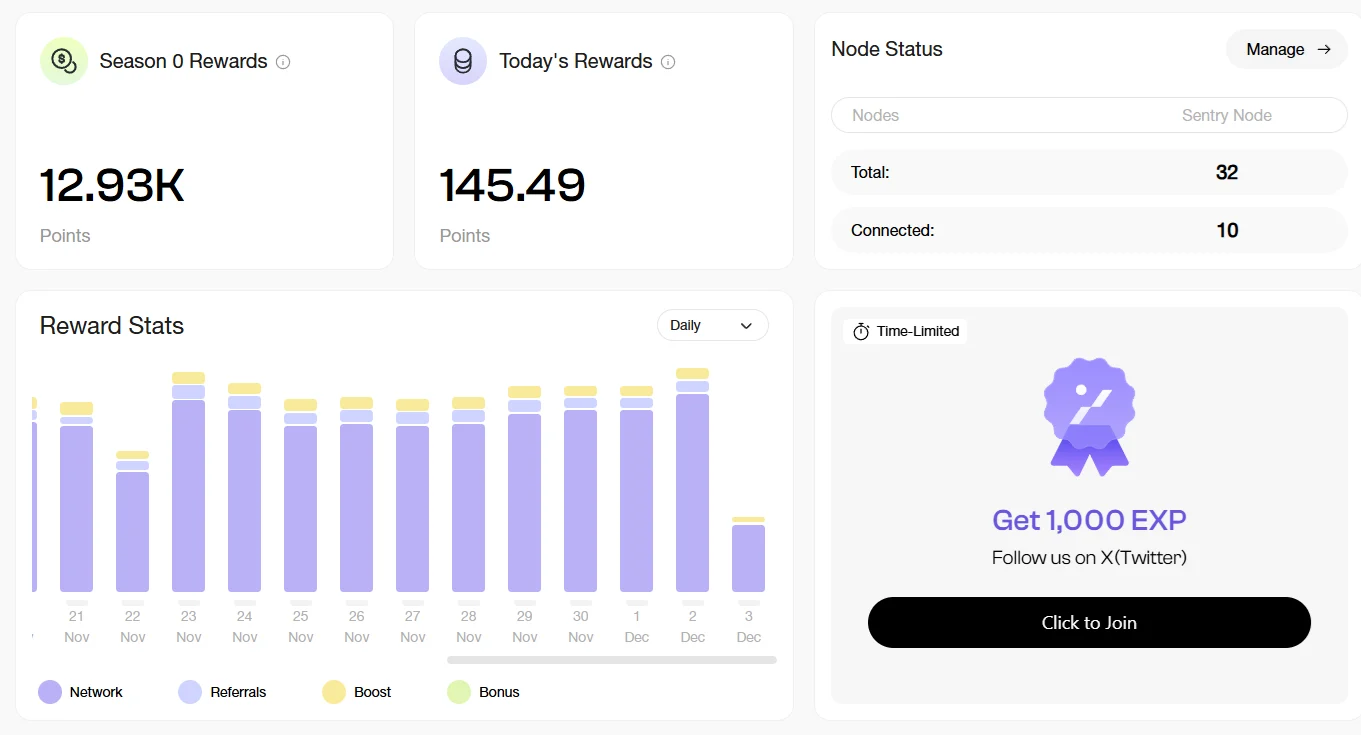Select the 29 Nov bar

tap(525, 489)
